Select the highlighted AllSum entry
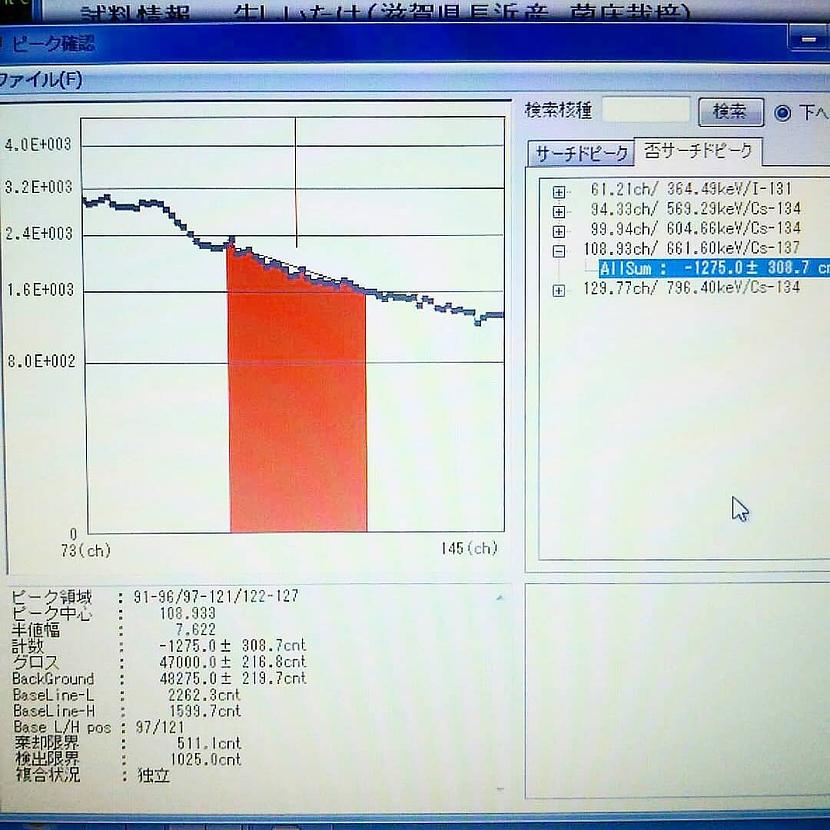The height and width of the screenshot is (830, 830). pyautogui.click(x=712, y=268)
